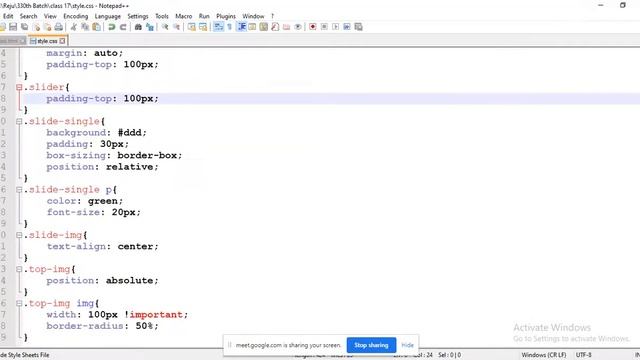Open the Language menu
This screenshot has width=640, height=360.
point(108,16)
